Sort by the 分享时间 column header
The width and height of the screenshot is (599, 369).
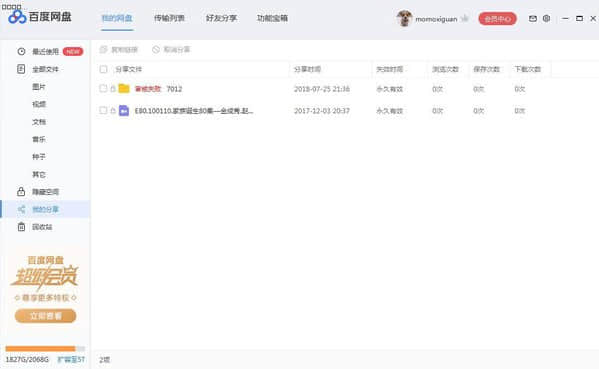(307, 69)
